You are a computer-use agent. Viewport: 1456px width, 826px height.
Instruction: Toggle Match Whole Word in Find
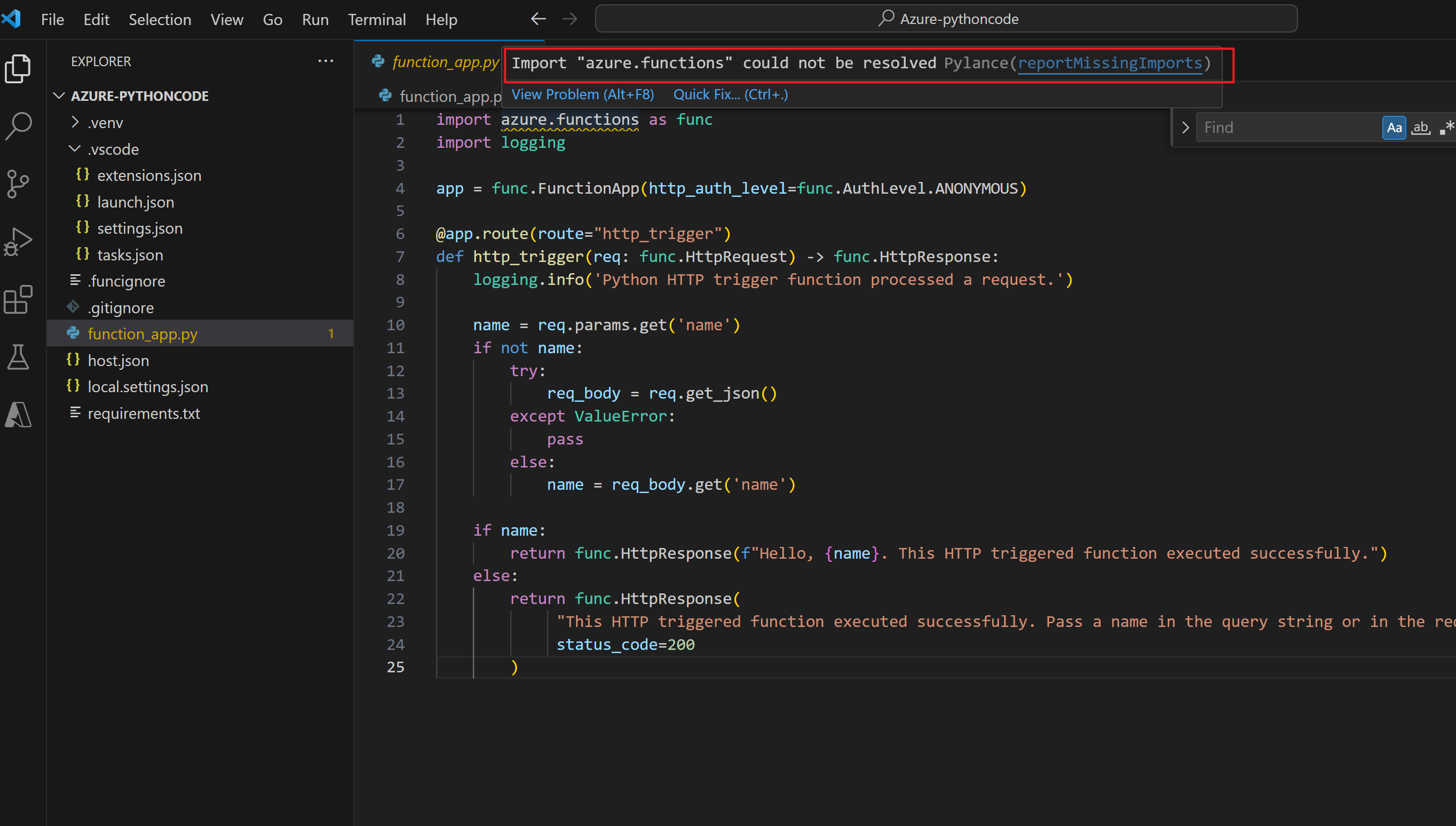1420,128
